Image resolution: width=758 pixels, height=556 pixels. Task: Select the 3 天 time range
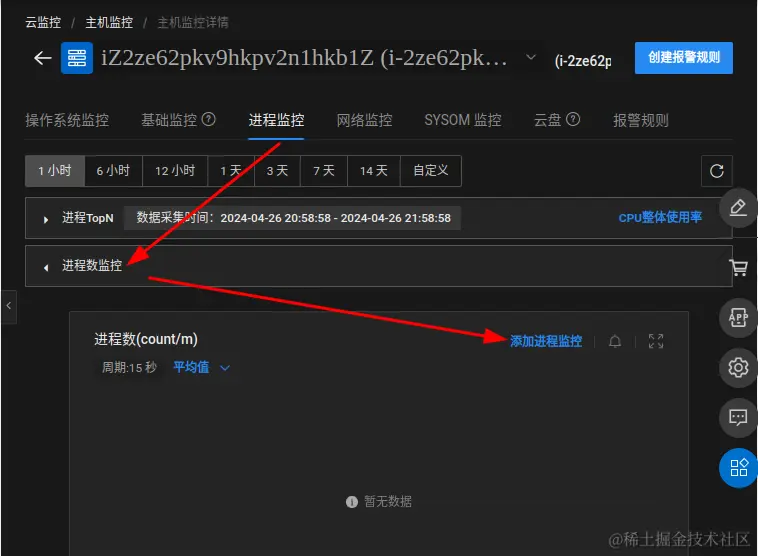tap(277, 171)
